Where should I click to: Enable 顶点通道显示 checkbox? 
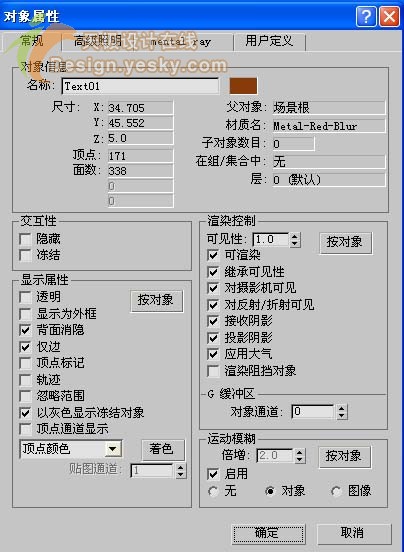pyautogui.click(x=26, y=429)
